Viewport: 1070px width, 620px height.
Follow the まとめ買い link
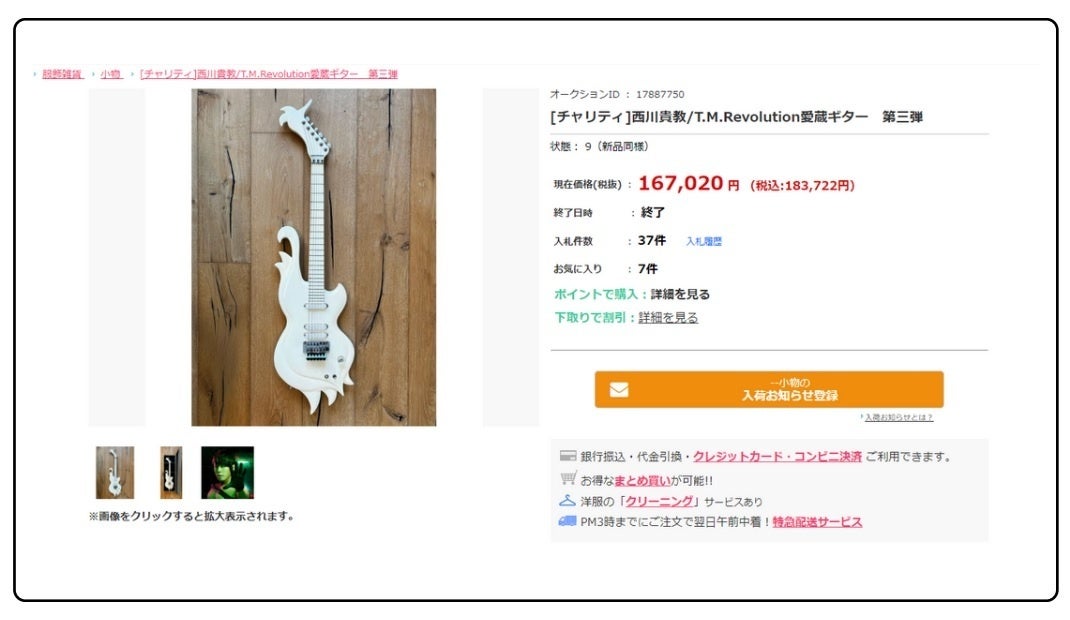click(642, 480)
